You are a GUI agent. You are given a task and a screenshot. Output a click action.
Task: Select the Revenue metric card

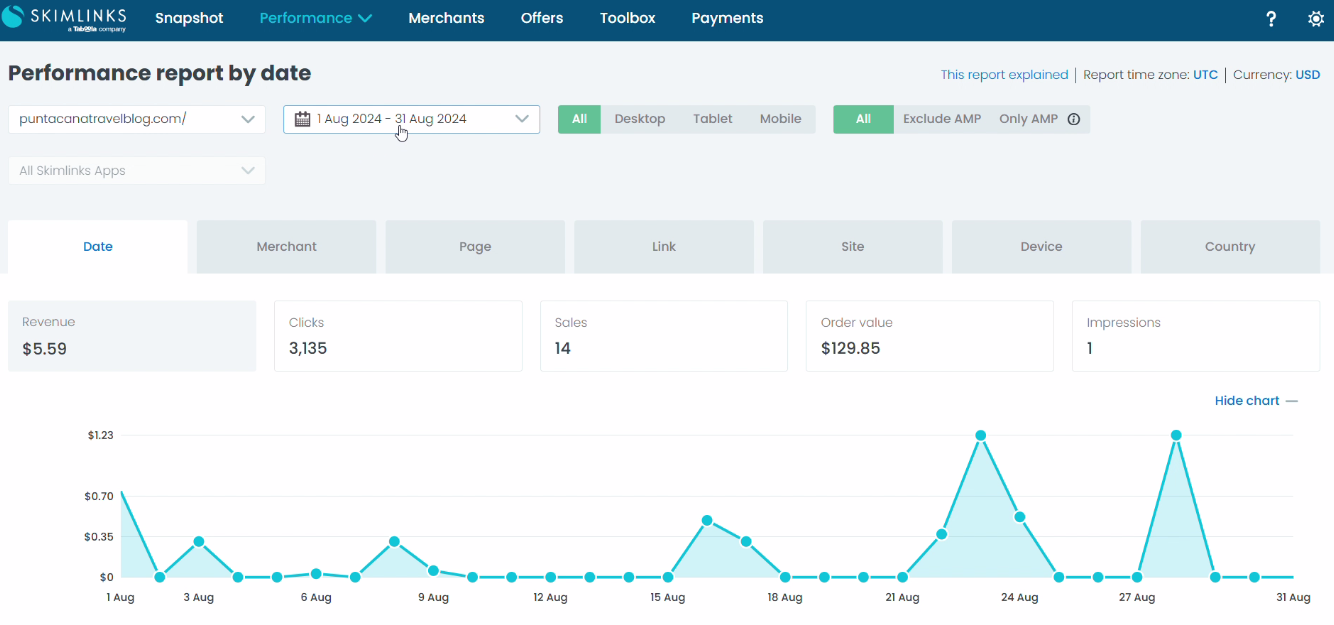pyautogui.click(x=132, y=336)
